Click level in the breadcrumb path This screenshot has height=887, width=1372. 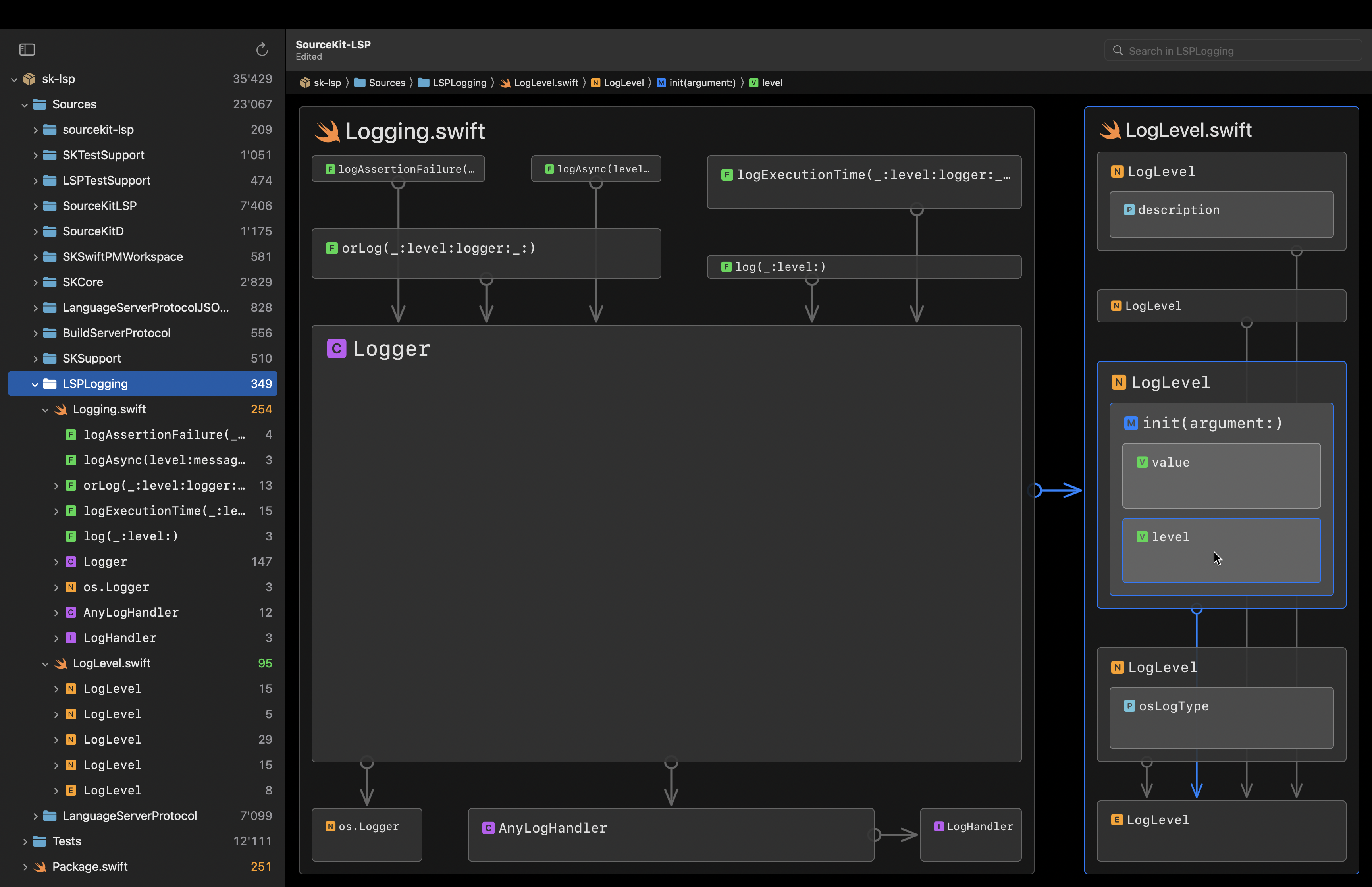[771, 83]
